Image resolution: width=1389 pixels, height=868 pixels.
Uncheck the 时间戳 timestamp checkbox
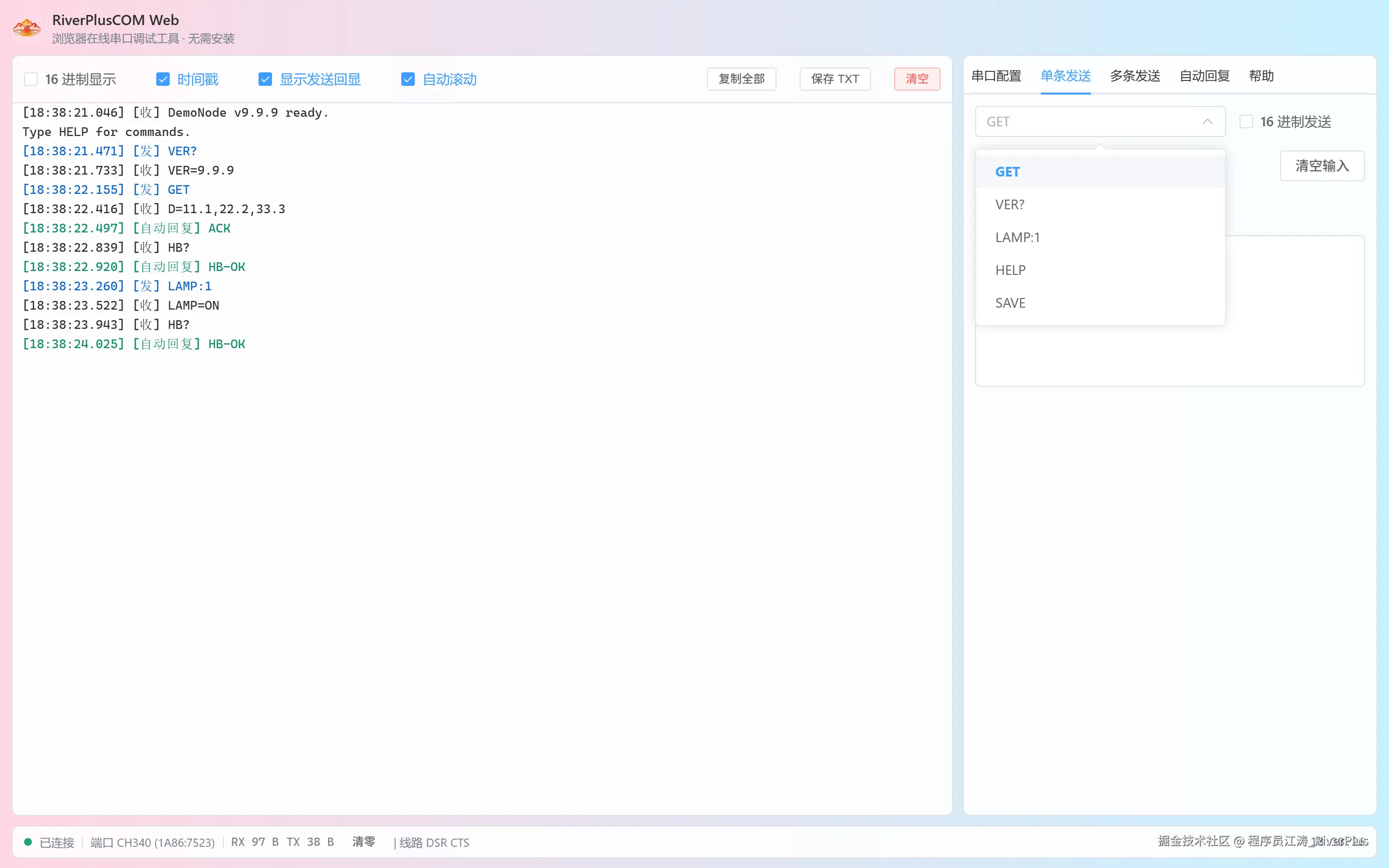pos(163,79)
